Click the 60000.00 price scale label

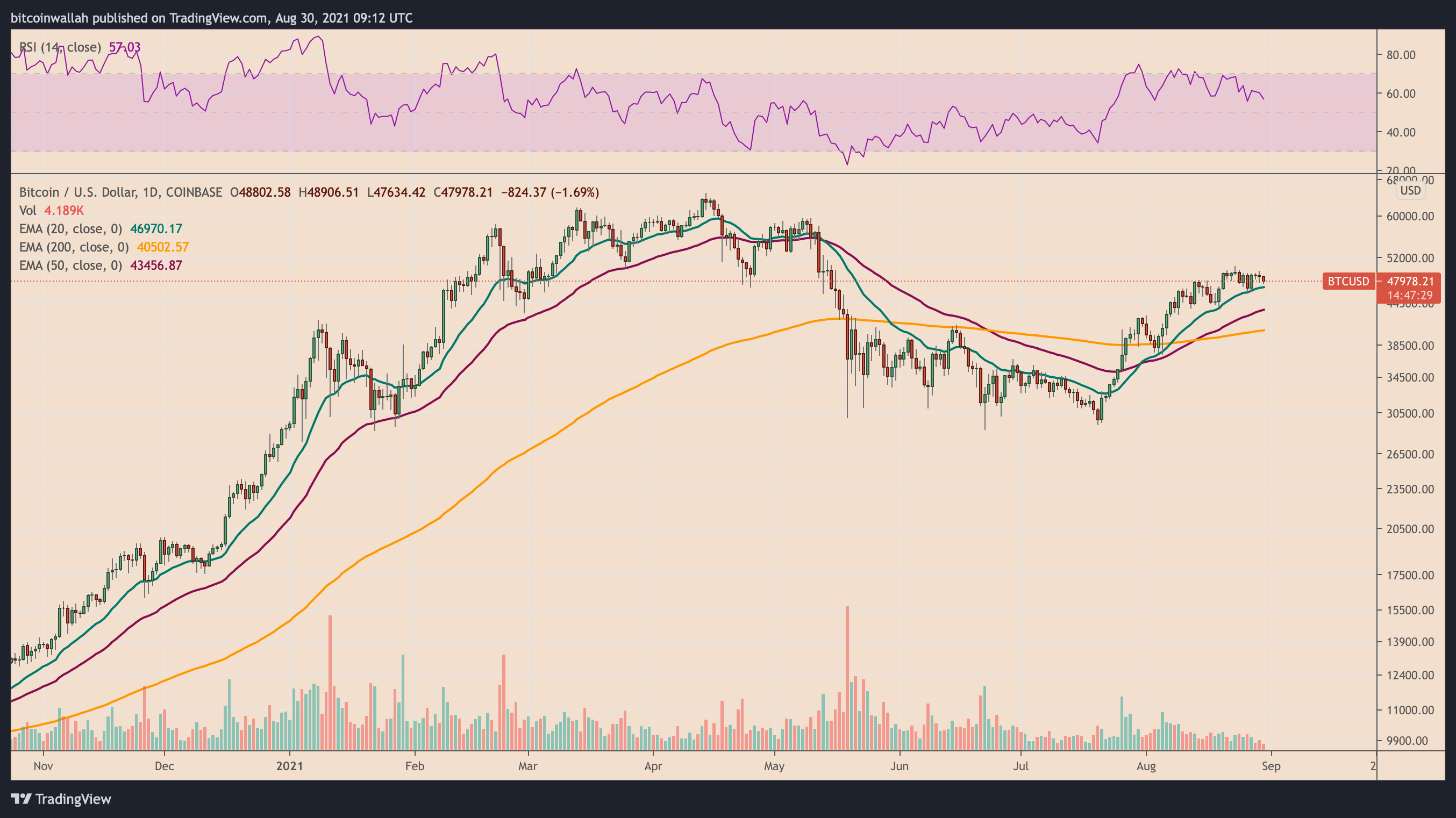click(x=1410, y=217)
